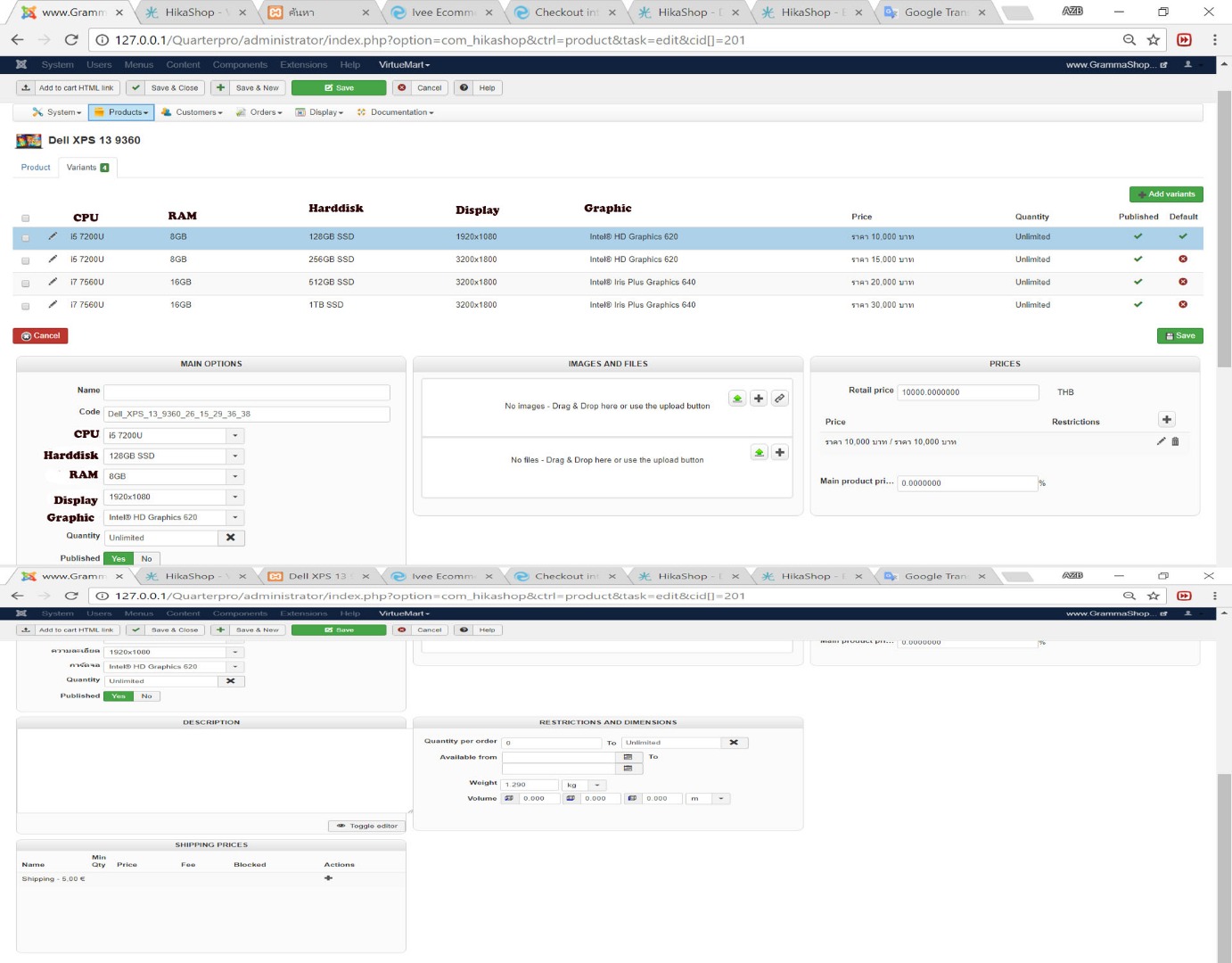This screenshot has height=963, width=1232.
Task: Click into the Retail price input field
Action: pyautogui.click(x=967, y=392)
